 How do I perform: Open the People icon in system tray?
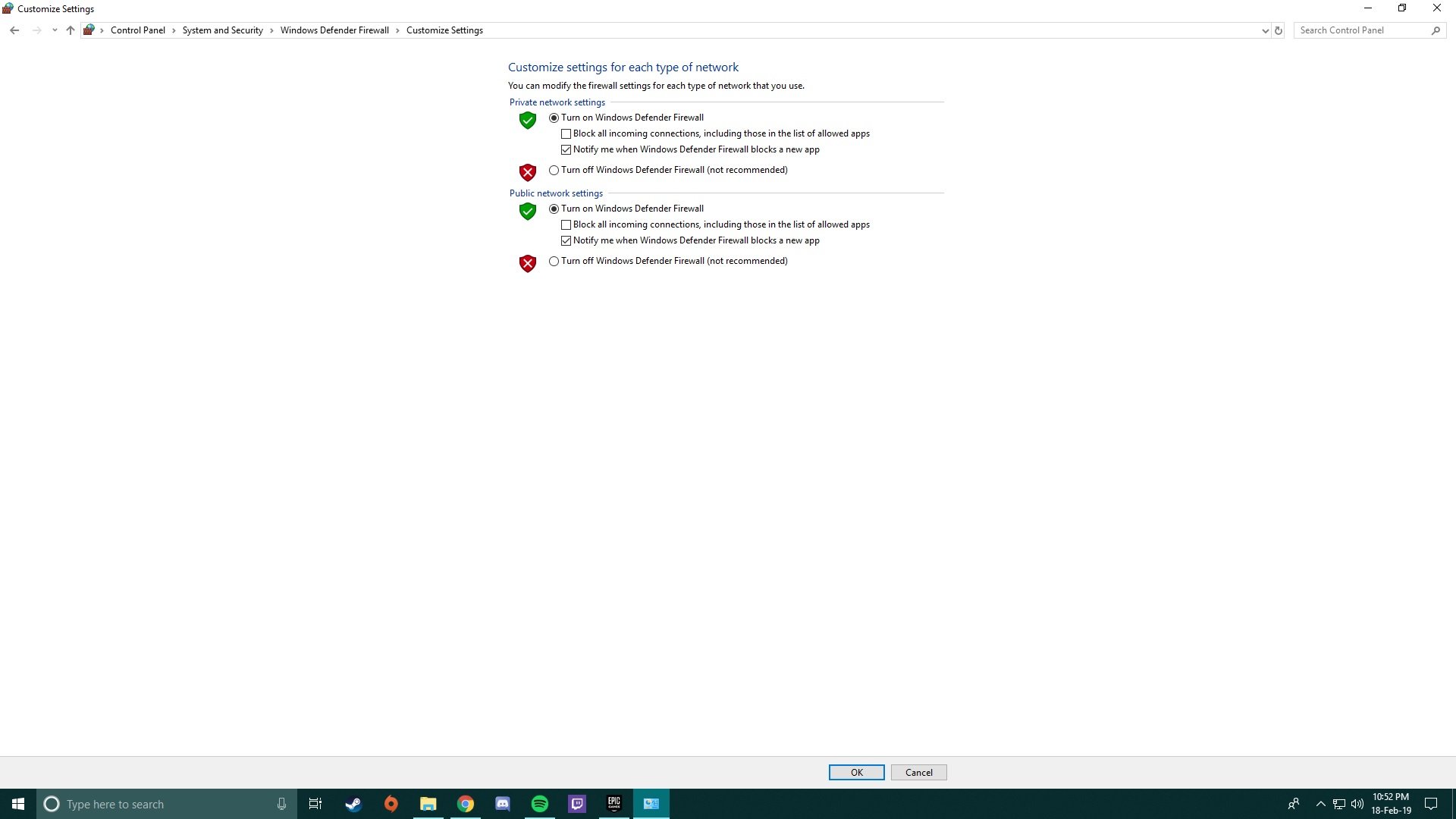(1294, 804)
